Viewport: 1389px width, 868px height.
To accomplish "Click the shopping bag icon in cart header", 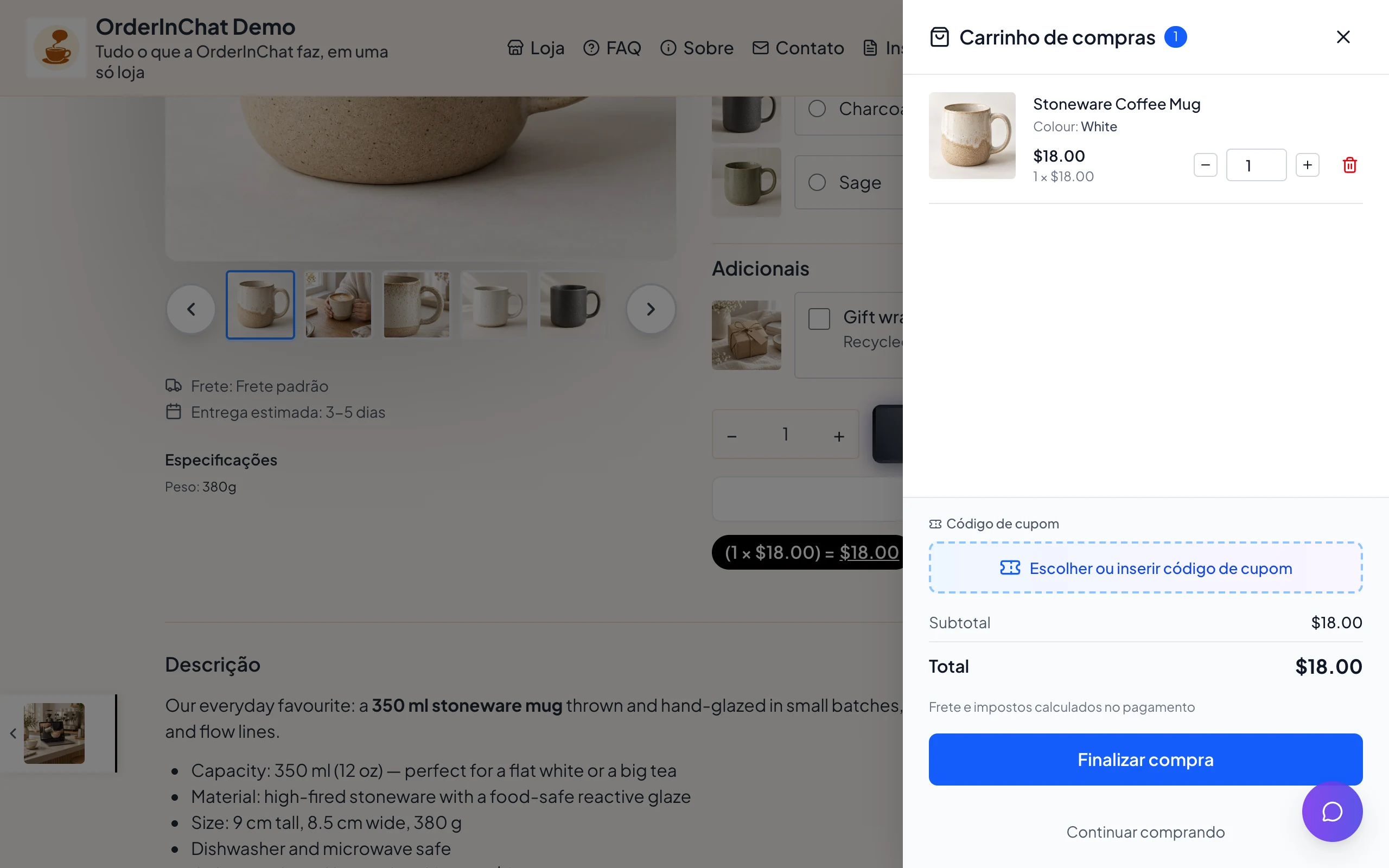I will (x=940, y=37).
